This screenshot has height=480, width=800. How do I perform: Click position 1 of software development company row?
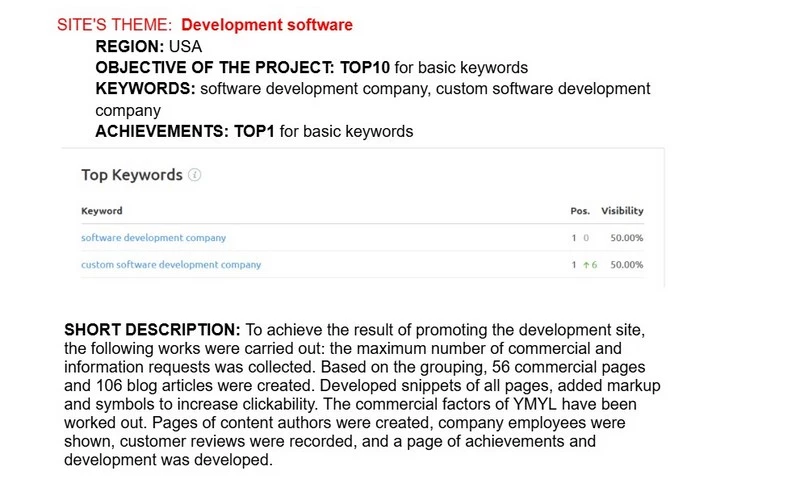tap(573, 238)
